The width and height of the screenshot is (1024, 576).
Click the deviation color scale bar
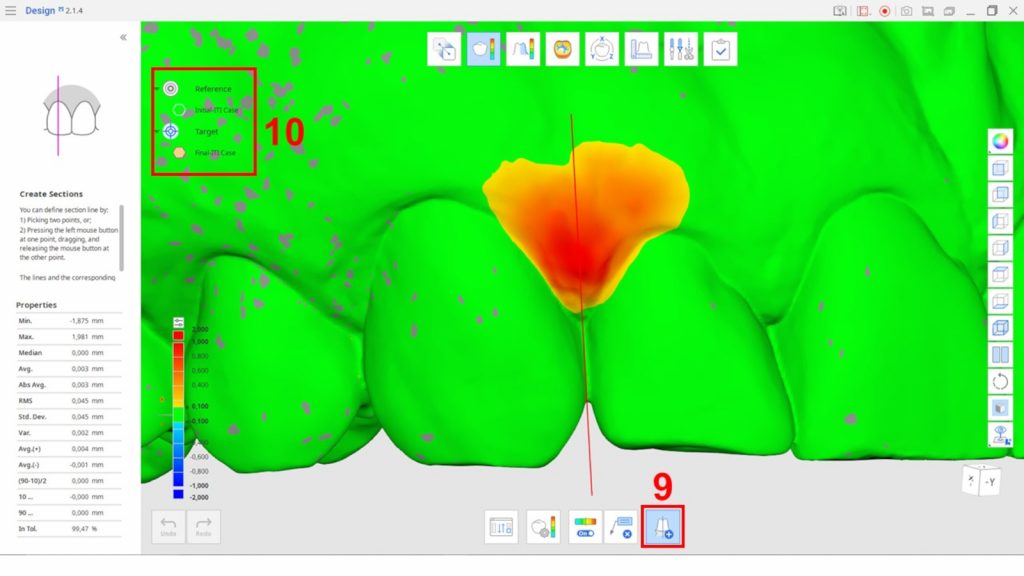pos(178,415)
